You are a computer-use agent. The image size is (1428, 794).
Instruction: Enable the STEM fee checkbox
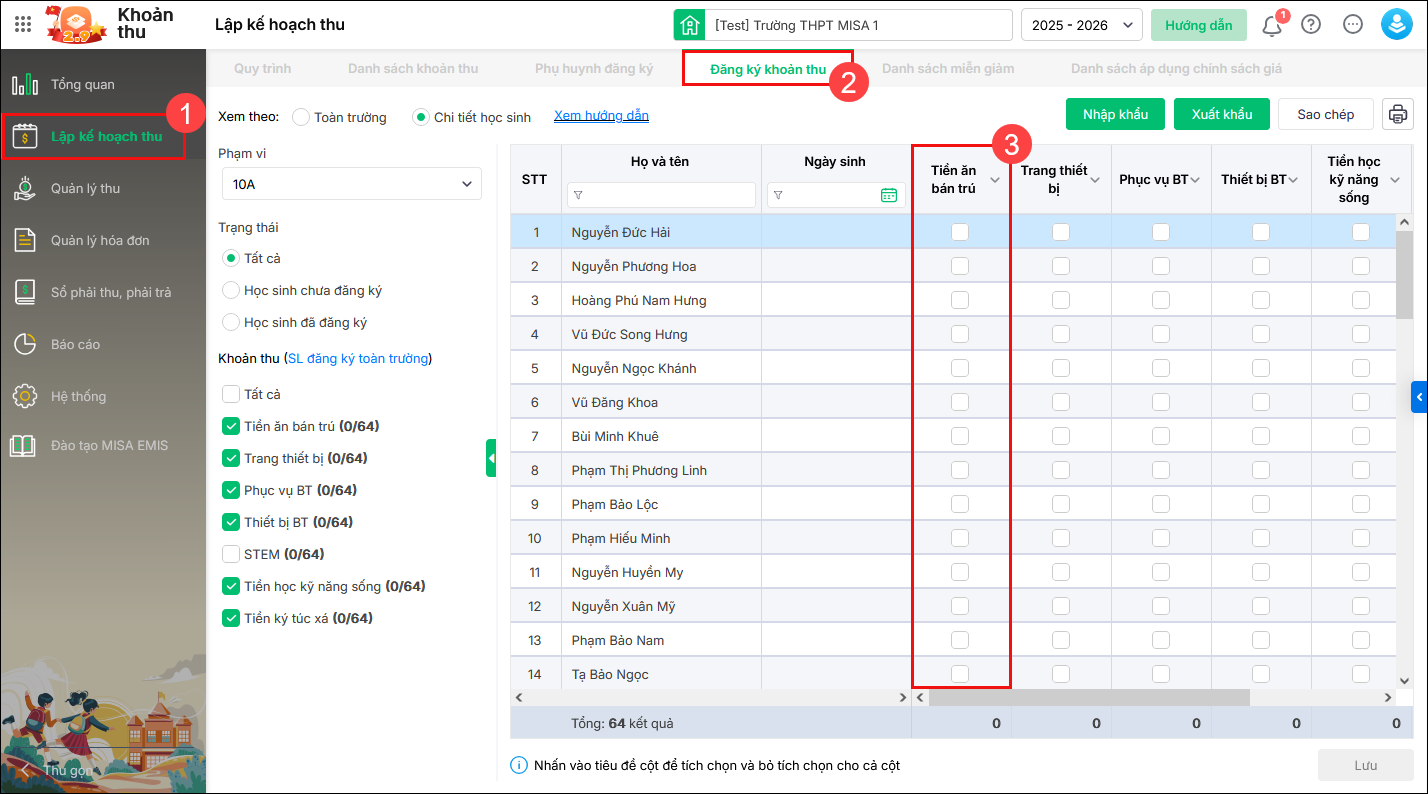(231, 554)
